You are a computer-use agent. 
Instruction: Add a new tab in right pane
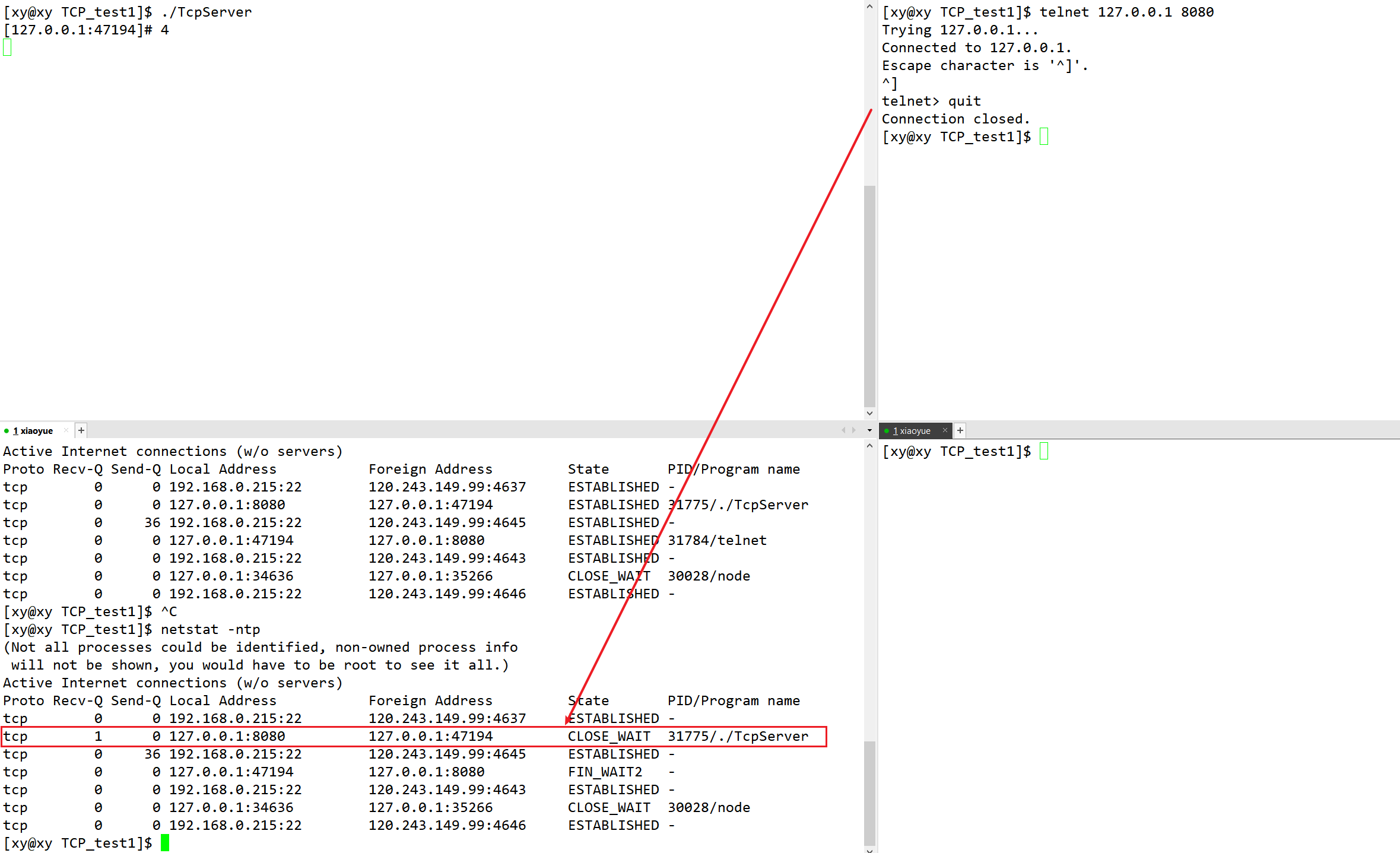pyautogui.click(x=960, y=430)
